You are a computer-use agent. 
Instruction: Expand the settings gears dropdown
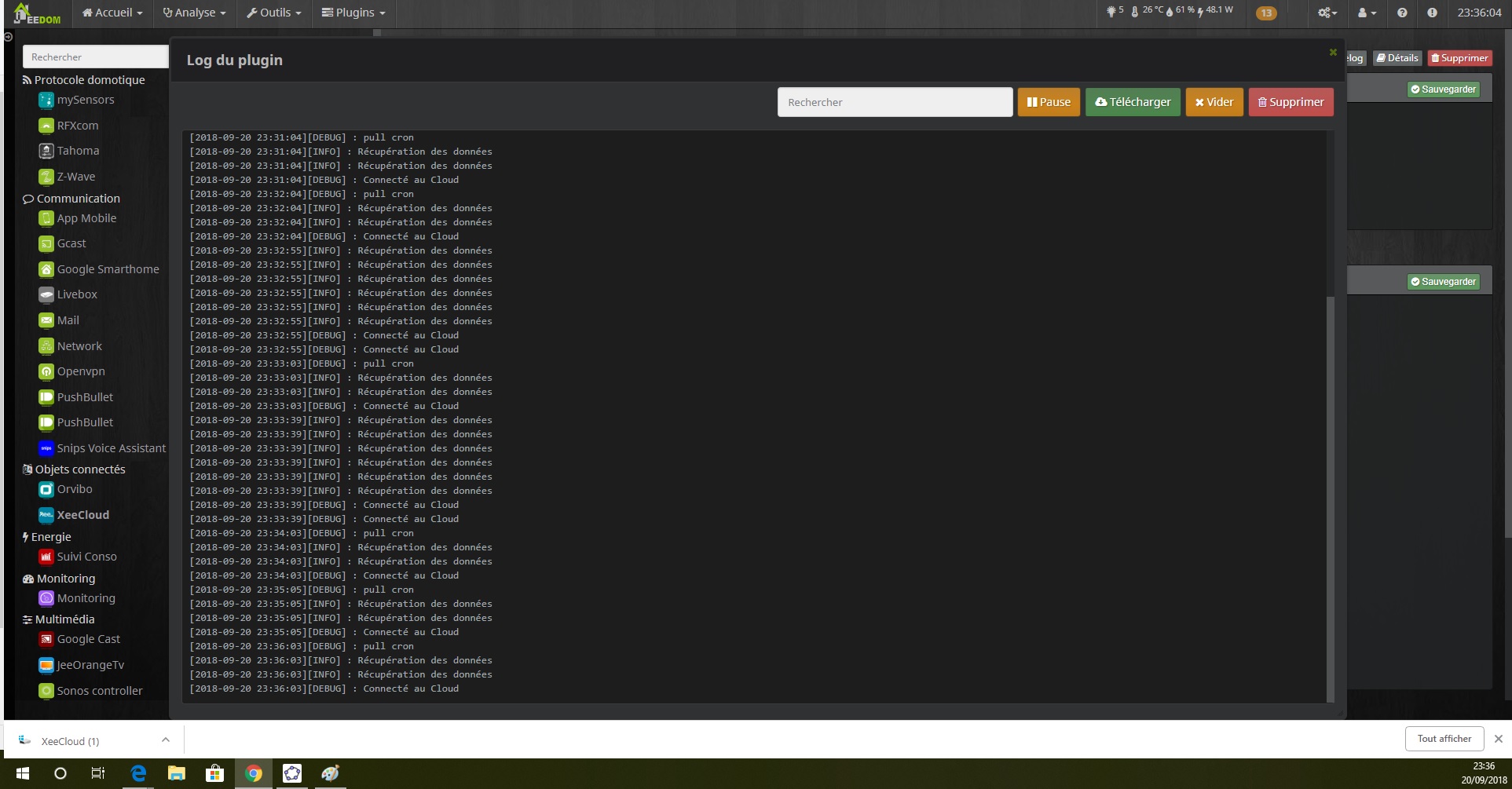coord(1327,13)
